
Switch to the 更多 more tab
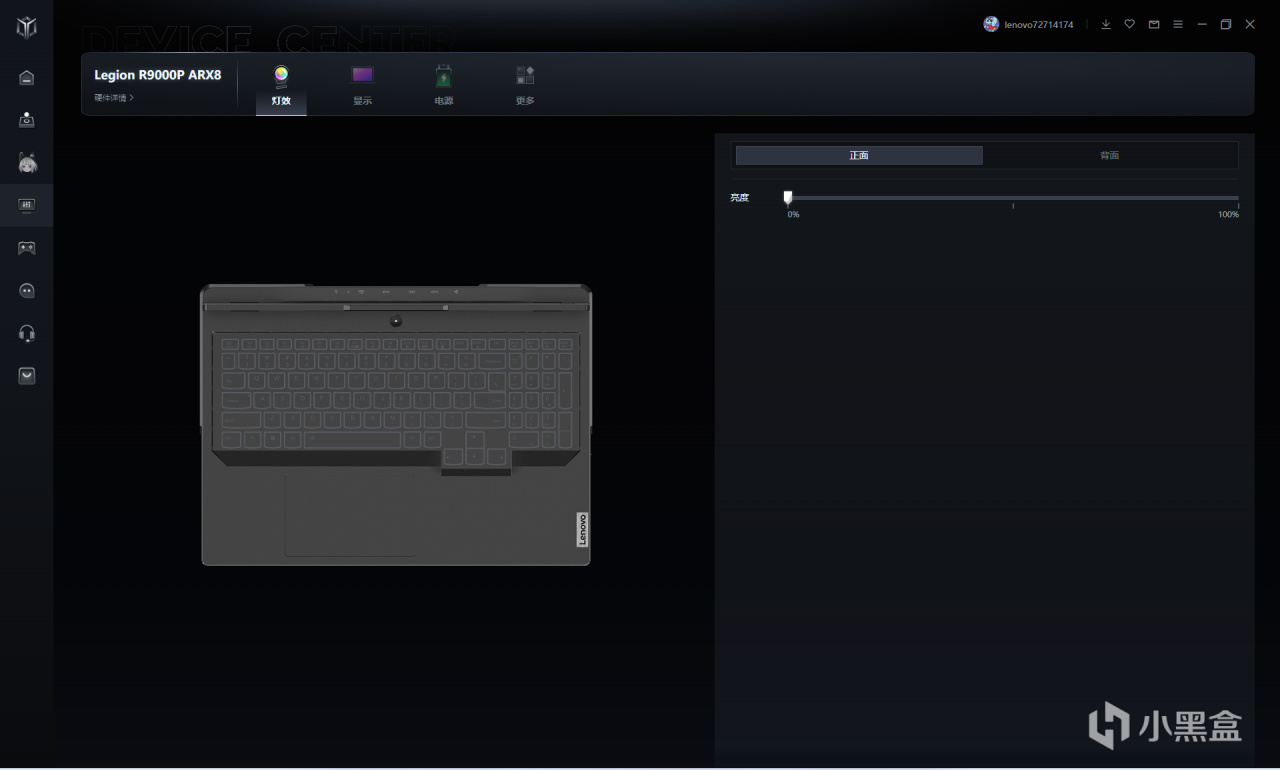[x=525, y=86]
